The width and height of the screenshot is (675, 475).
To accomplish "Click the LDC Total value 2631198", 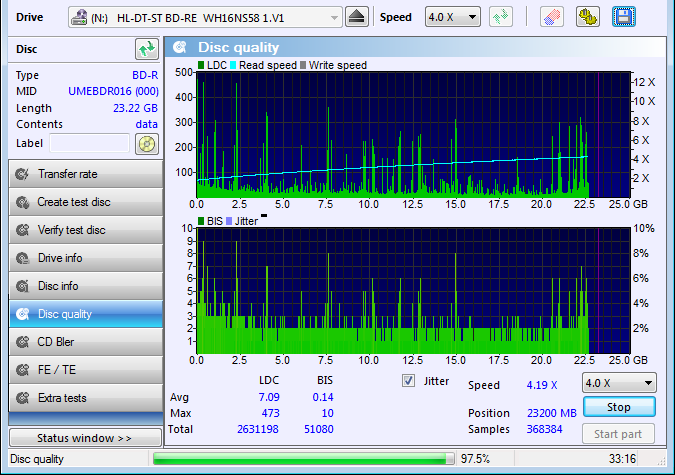I will coord(257,429).
